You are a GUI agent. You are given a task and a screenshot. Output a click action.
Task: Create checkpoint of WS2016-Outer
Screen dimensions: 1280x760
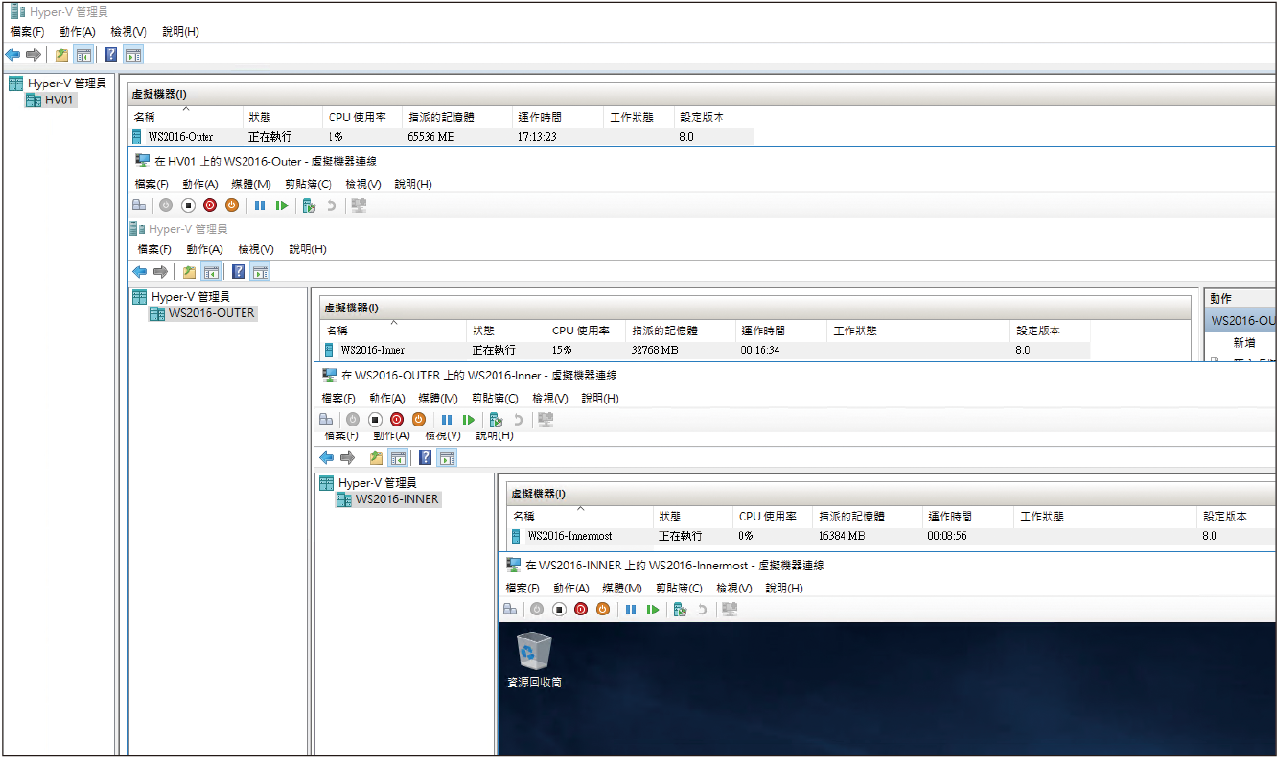[x=309, y=205]
